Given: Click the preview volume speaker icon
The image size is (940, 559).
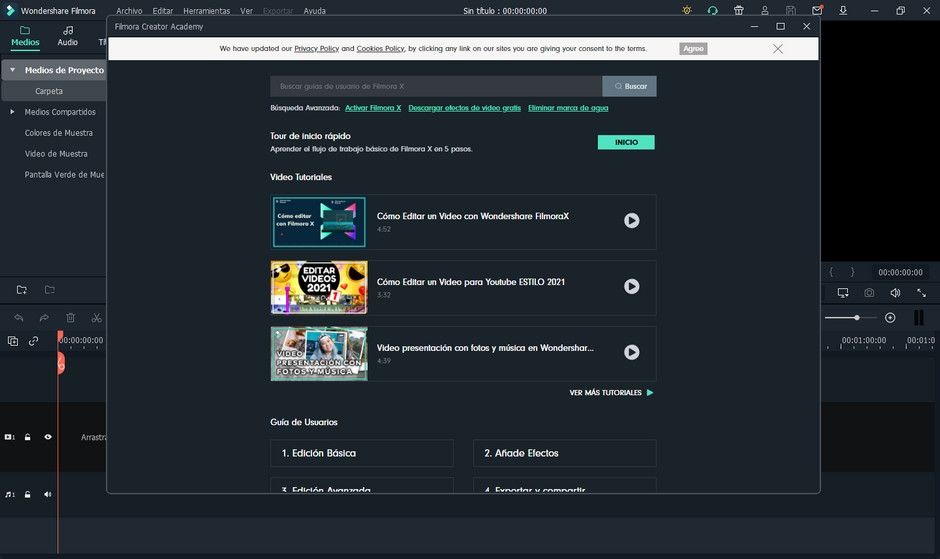Looking at the screenshot, I should coord(895,293).
